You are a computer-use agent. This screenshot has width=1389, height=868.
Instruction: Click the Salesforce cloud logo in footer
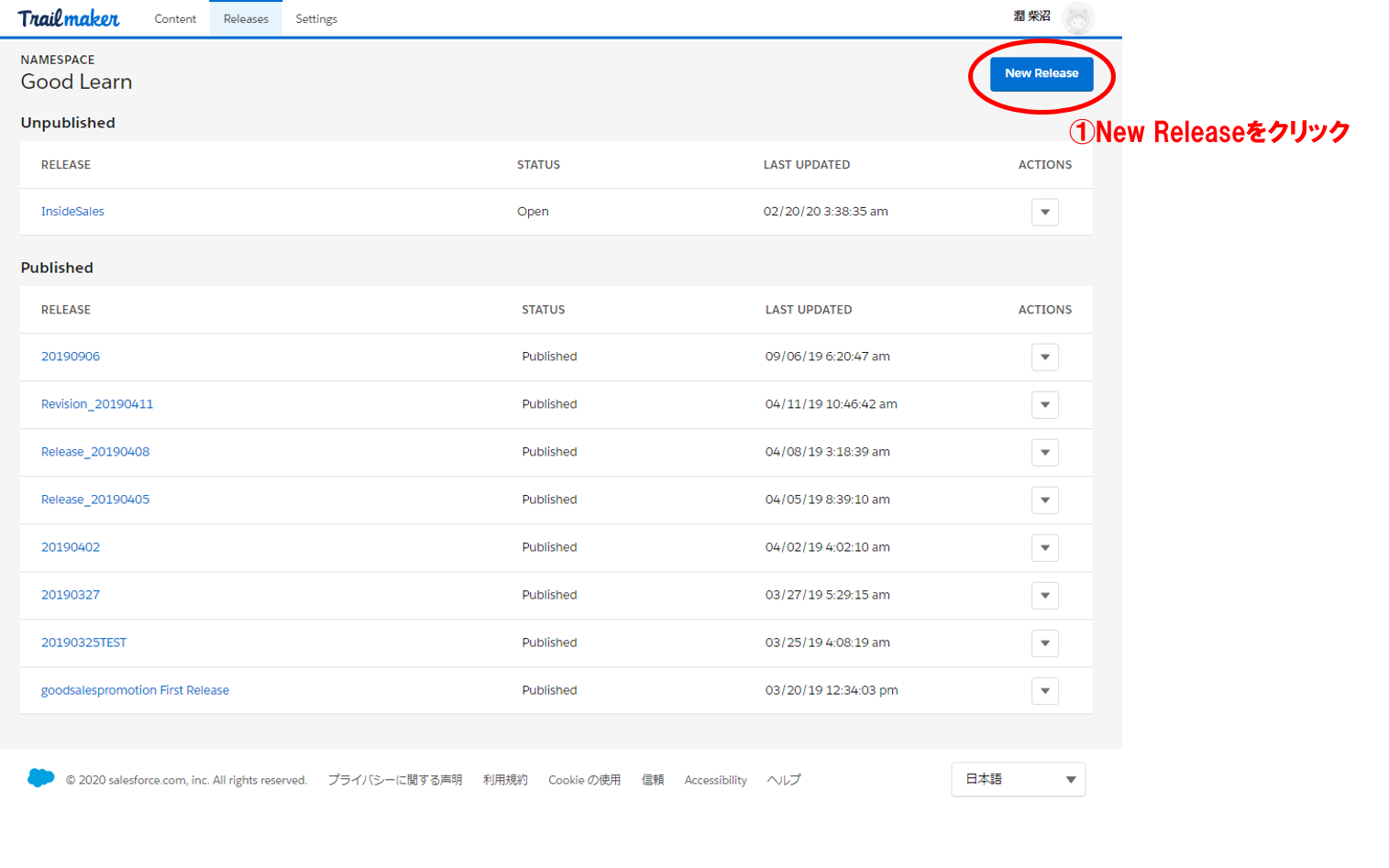(x=41, y=778)
